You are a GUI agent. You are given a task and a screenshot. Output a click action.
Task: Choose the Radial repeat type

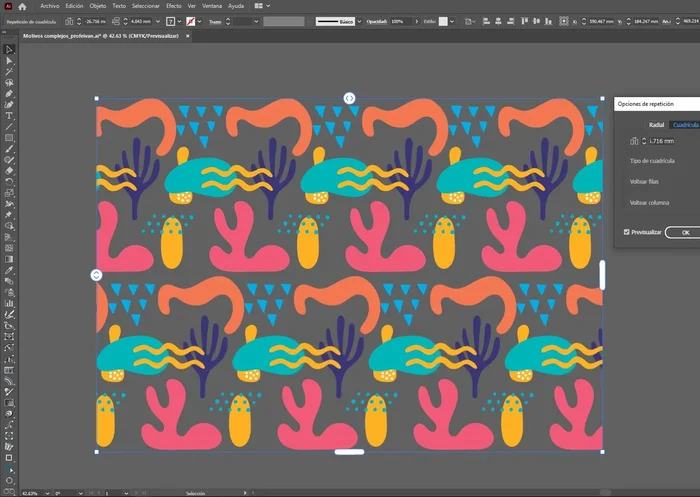click(656, 125)
